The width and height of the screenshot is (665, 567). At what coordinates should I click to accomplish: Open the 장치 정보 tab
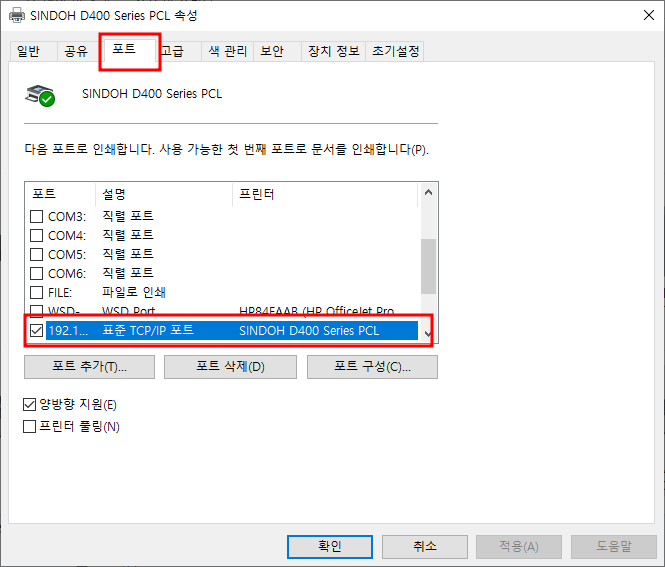[x=333, y=51]
